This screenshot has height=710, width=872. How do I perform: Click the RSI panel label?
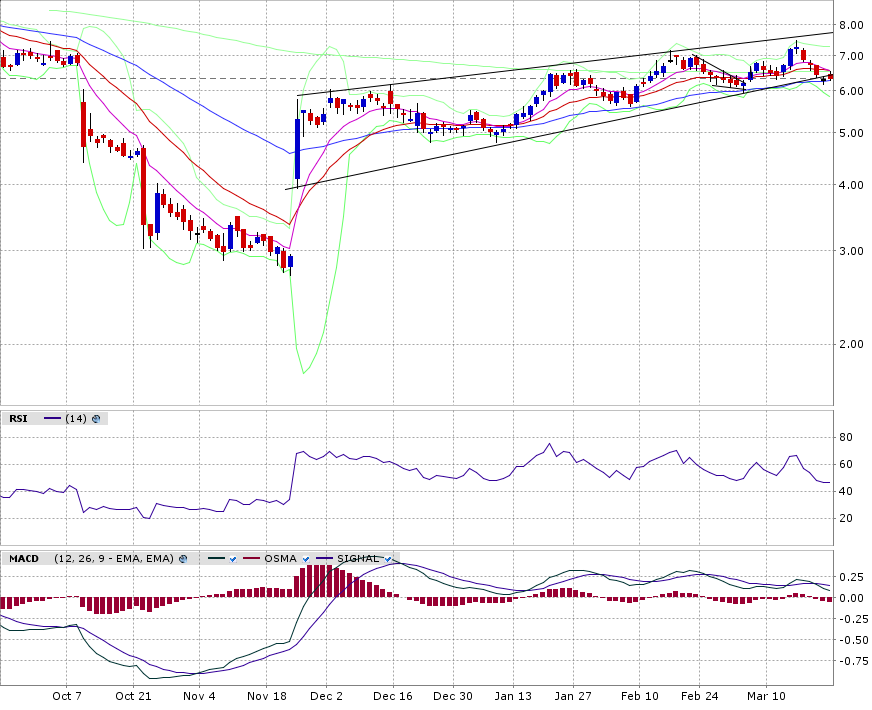(x=18, y=419)
